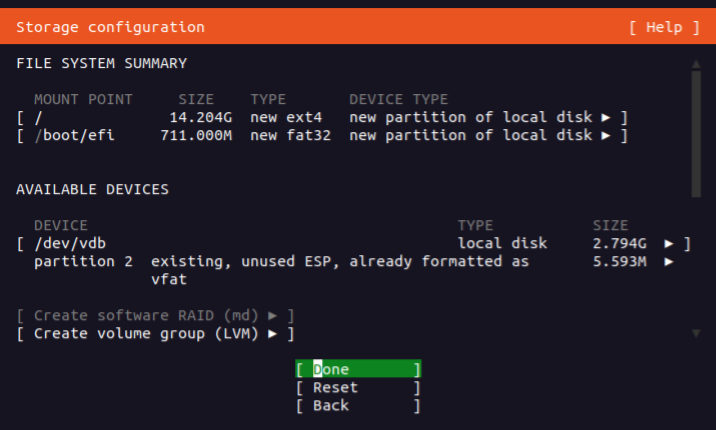This screenshot has height=430, width=716.
Task: Click the scroll down arrow
Action: (695, 333)
